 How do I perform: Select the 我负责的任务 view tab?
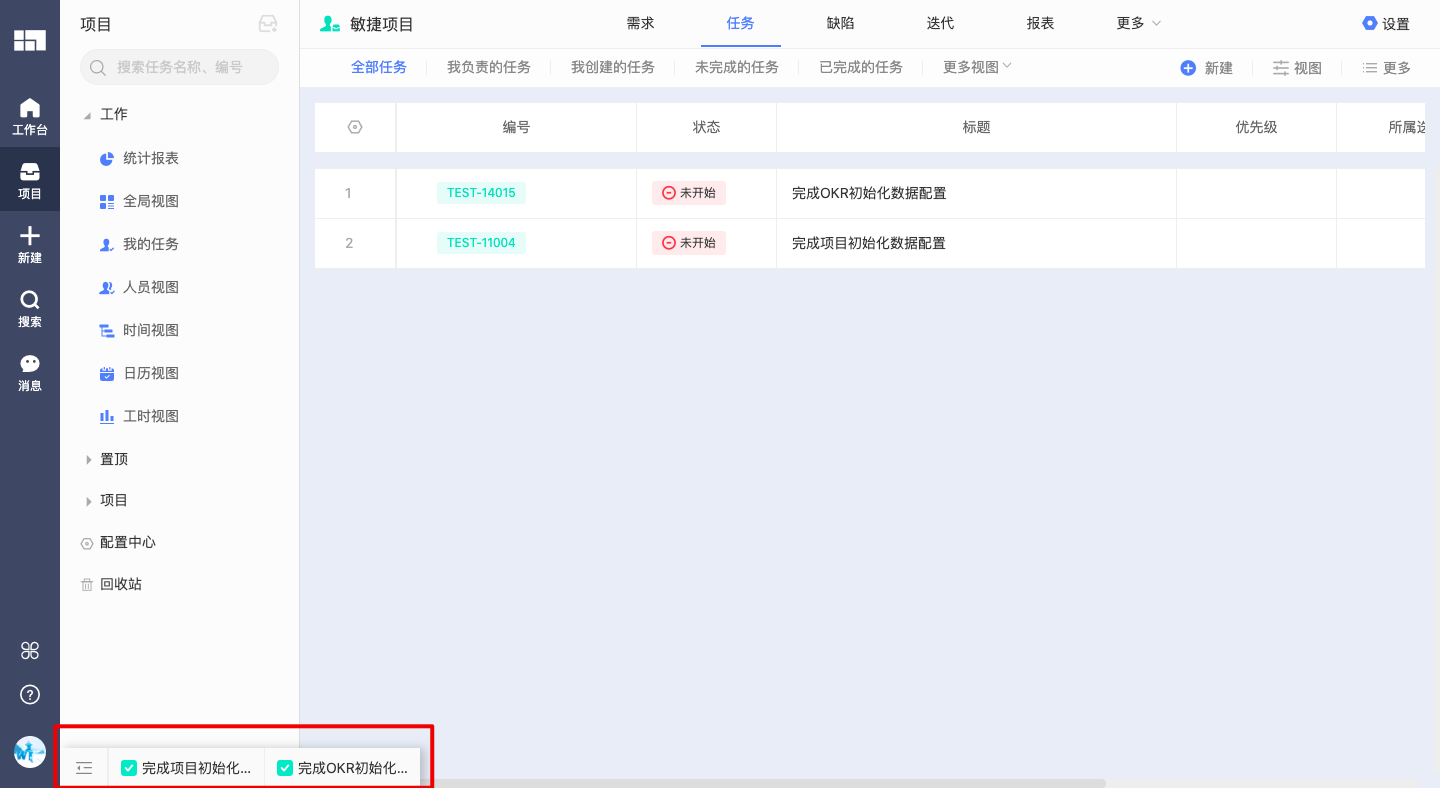(488, 67)
